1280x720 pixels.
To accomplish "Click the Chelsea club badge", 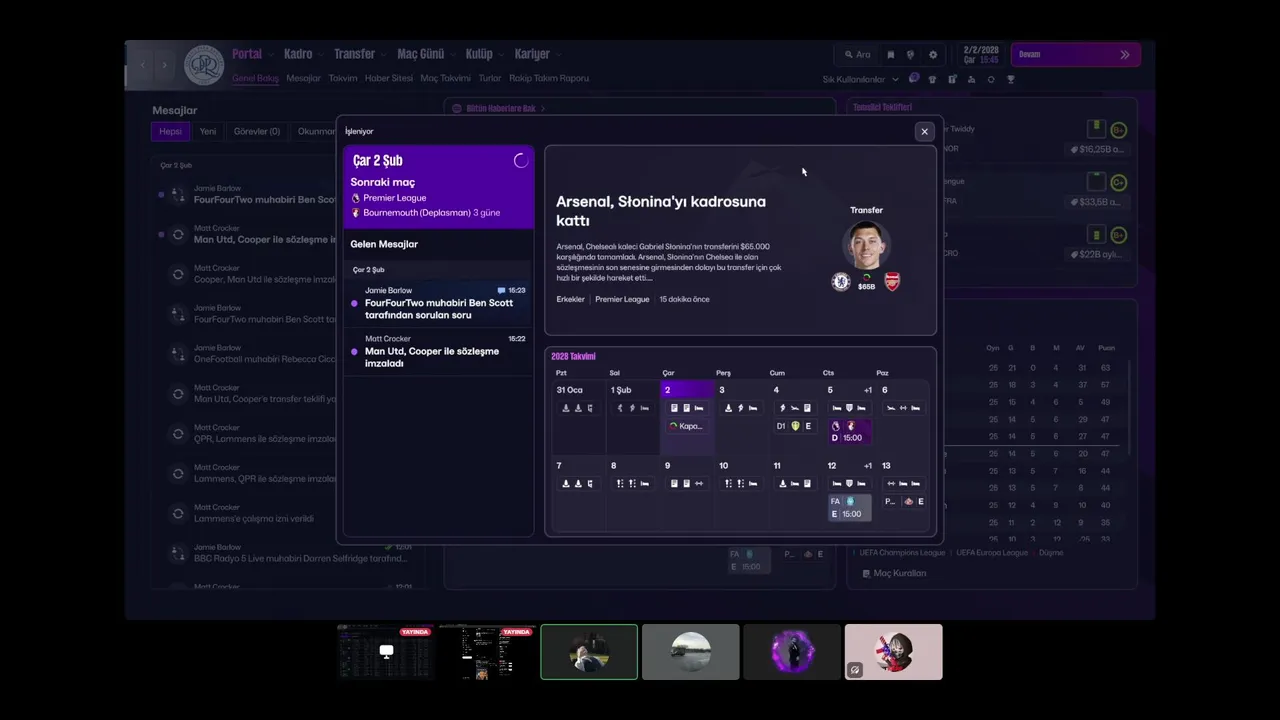I will (841, 282).
